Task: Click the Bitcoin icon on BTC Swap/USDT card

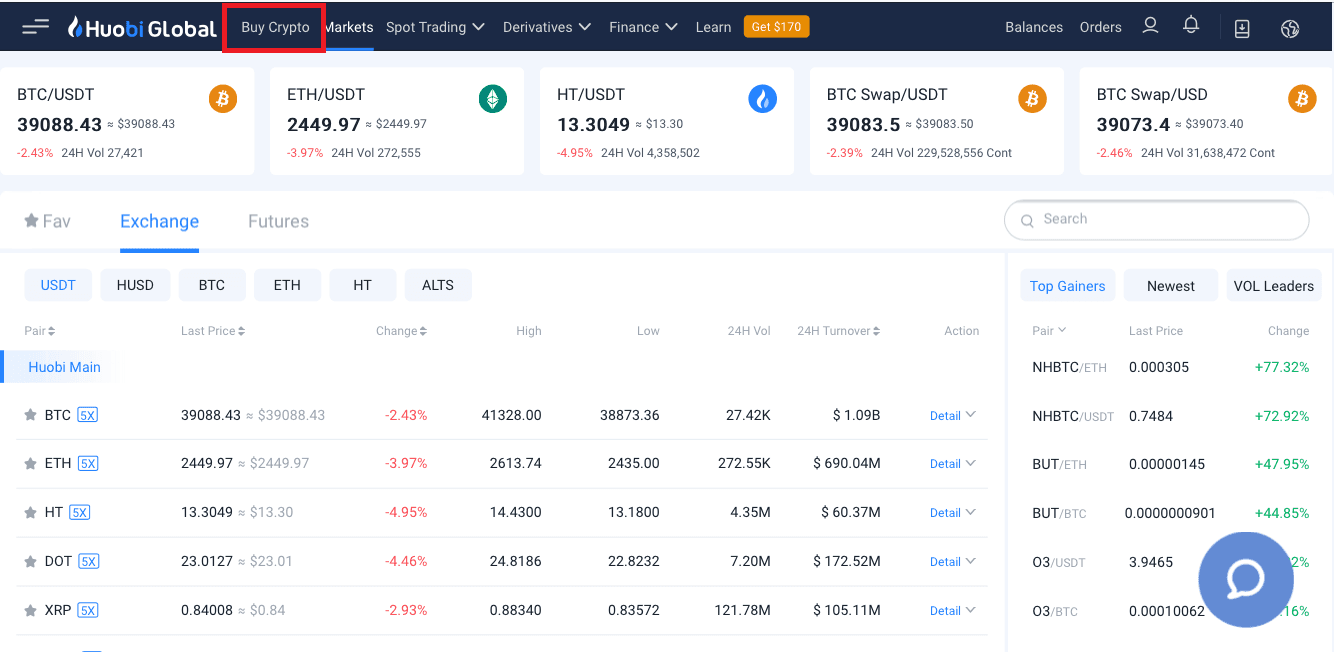Action: point(1032,98)
